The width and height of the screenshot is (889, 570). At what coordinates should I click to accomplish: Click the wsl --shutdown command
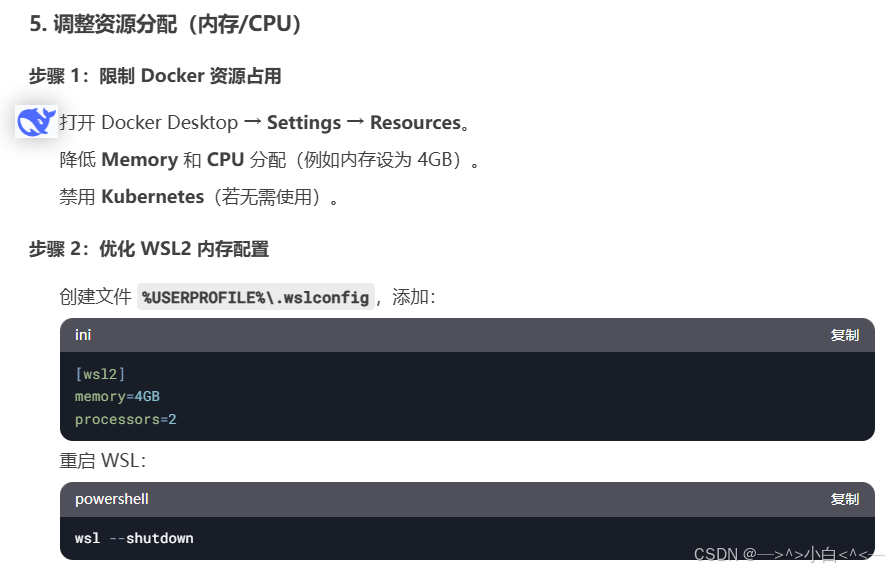coord(134,538)
